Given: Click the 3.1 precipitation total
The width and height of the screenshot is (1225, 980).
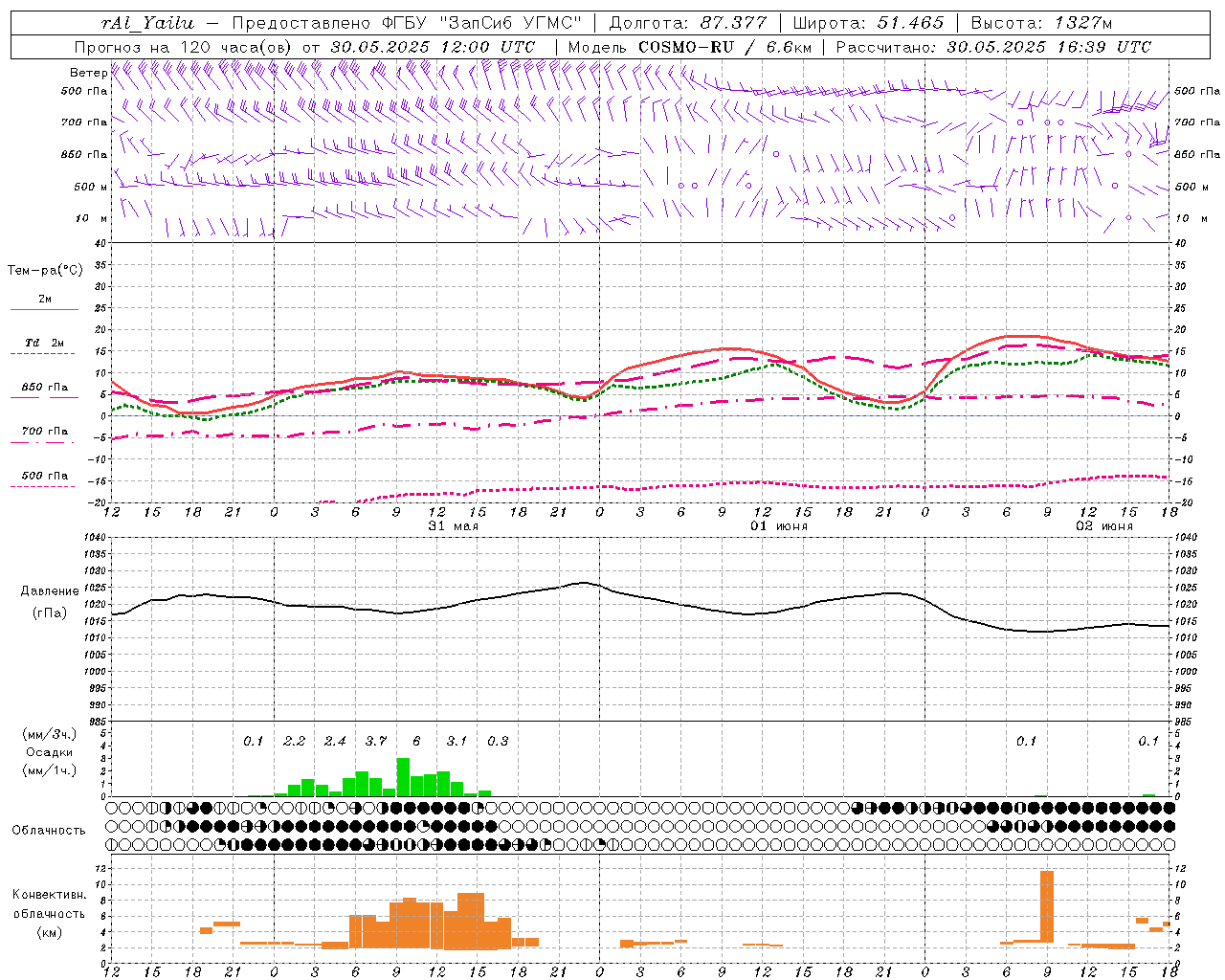Looking at the screenshot, I should [x=457, y=741].
